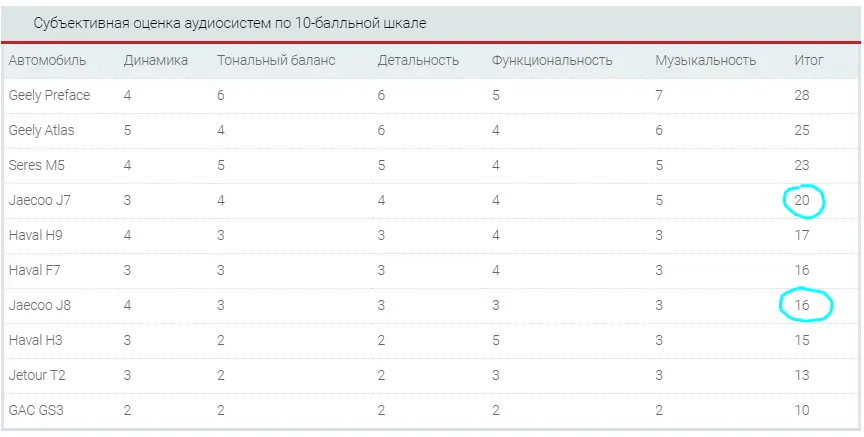
Task: Click the Детальность column header
Action: (x=418, y=60)
